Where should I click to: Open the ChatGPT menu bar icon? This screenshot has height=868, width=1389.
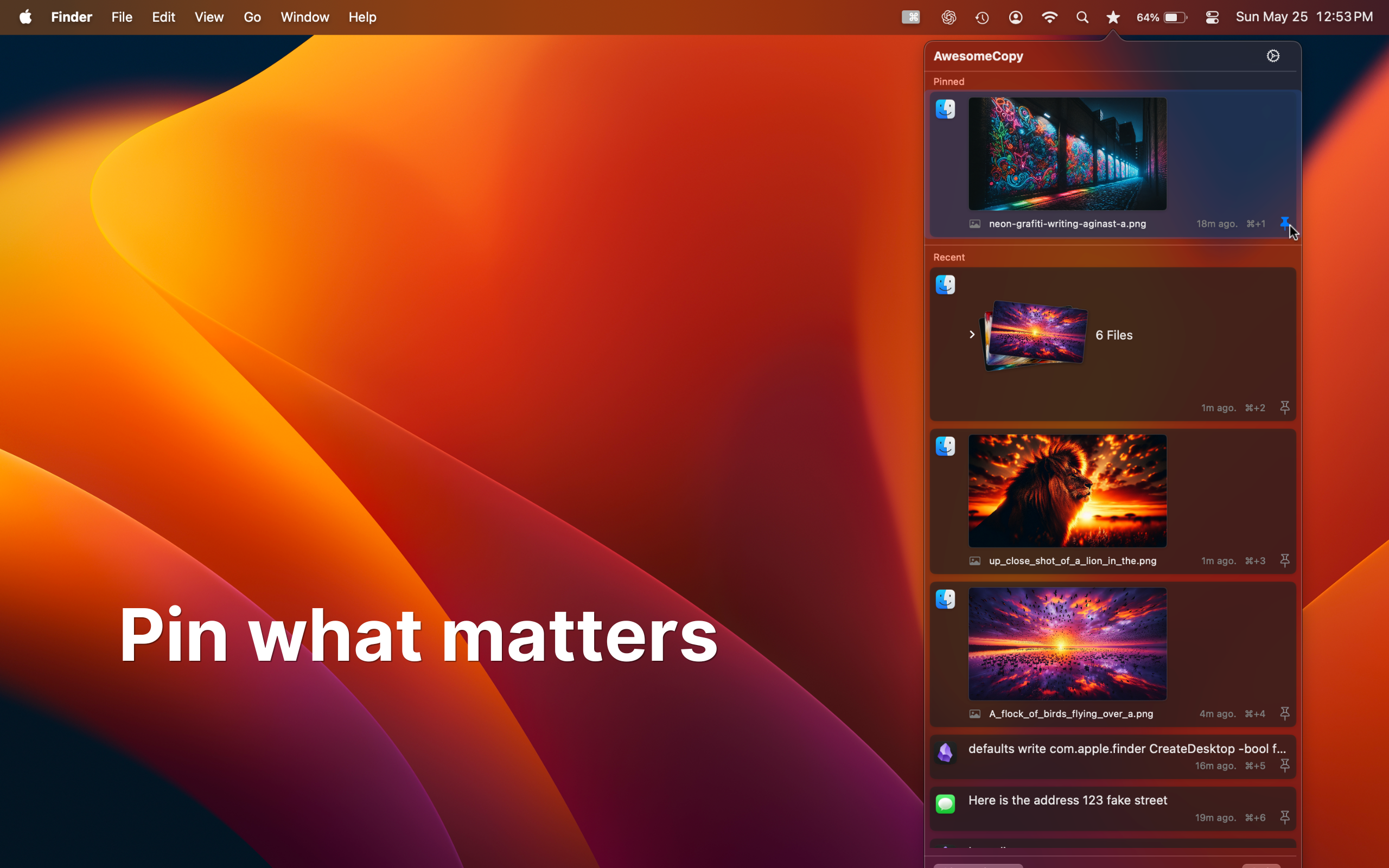pyautogui.click(x=948, y=17)
